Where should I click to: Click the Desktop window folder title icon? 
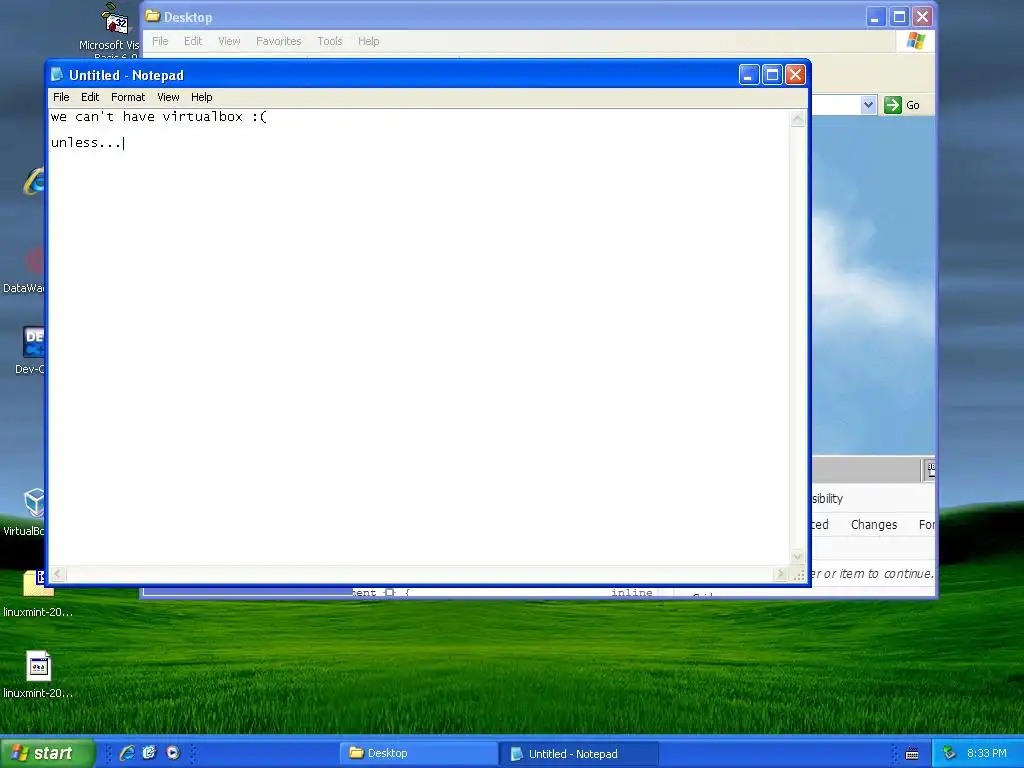(153, 16)
